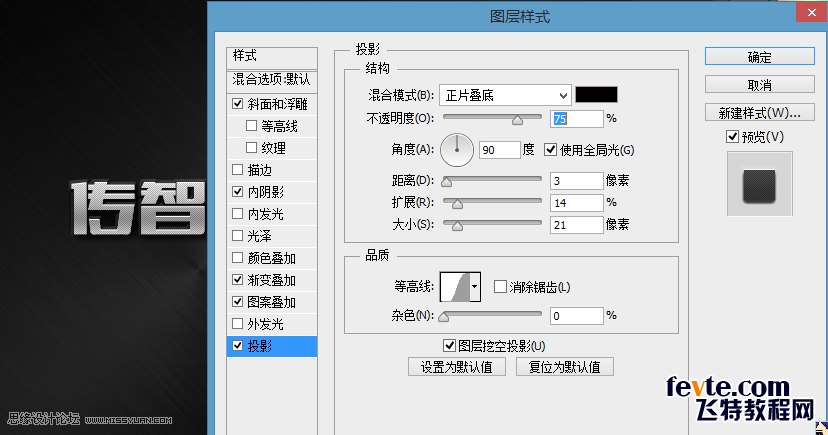Select the 外发光 style item
This screenshot has height=435, width=828.
pyautogui.click(x=265, y=324)
